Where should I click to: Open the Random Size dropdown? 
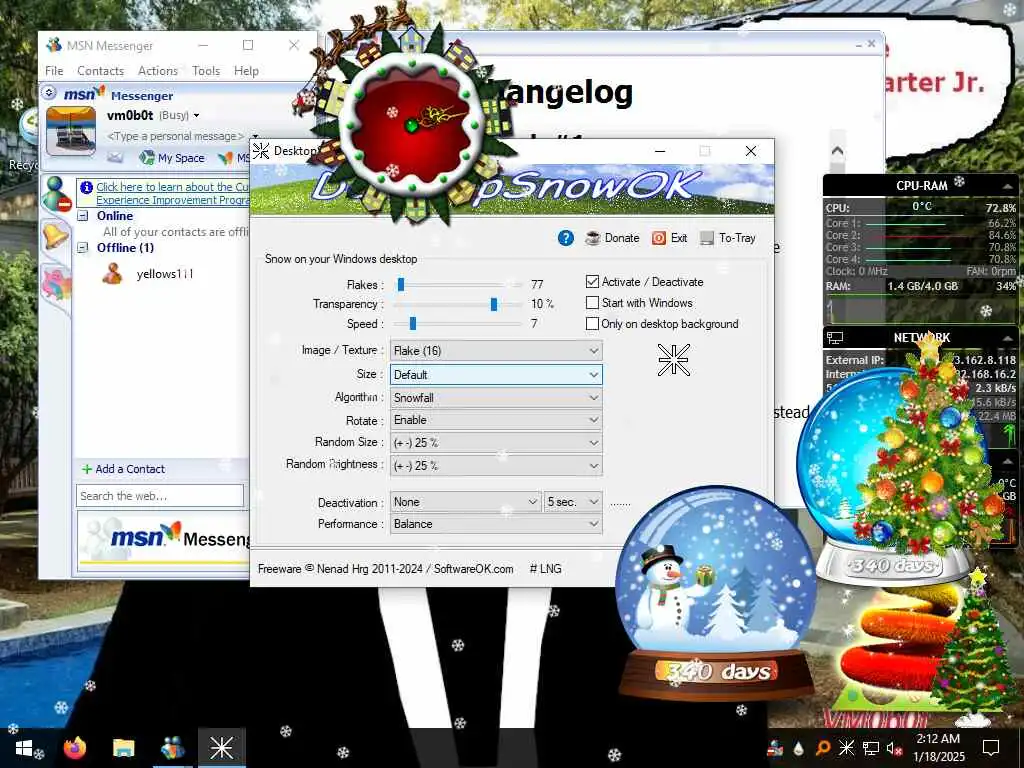(x=496, y=443)
